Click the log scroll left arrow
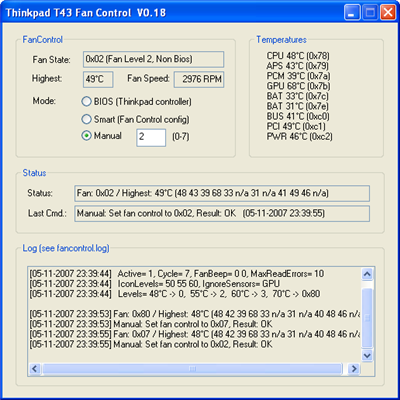The height and width of the screenshot is (400, 400). click(x=35, y=369)
